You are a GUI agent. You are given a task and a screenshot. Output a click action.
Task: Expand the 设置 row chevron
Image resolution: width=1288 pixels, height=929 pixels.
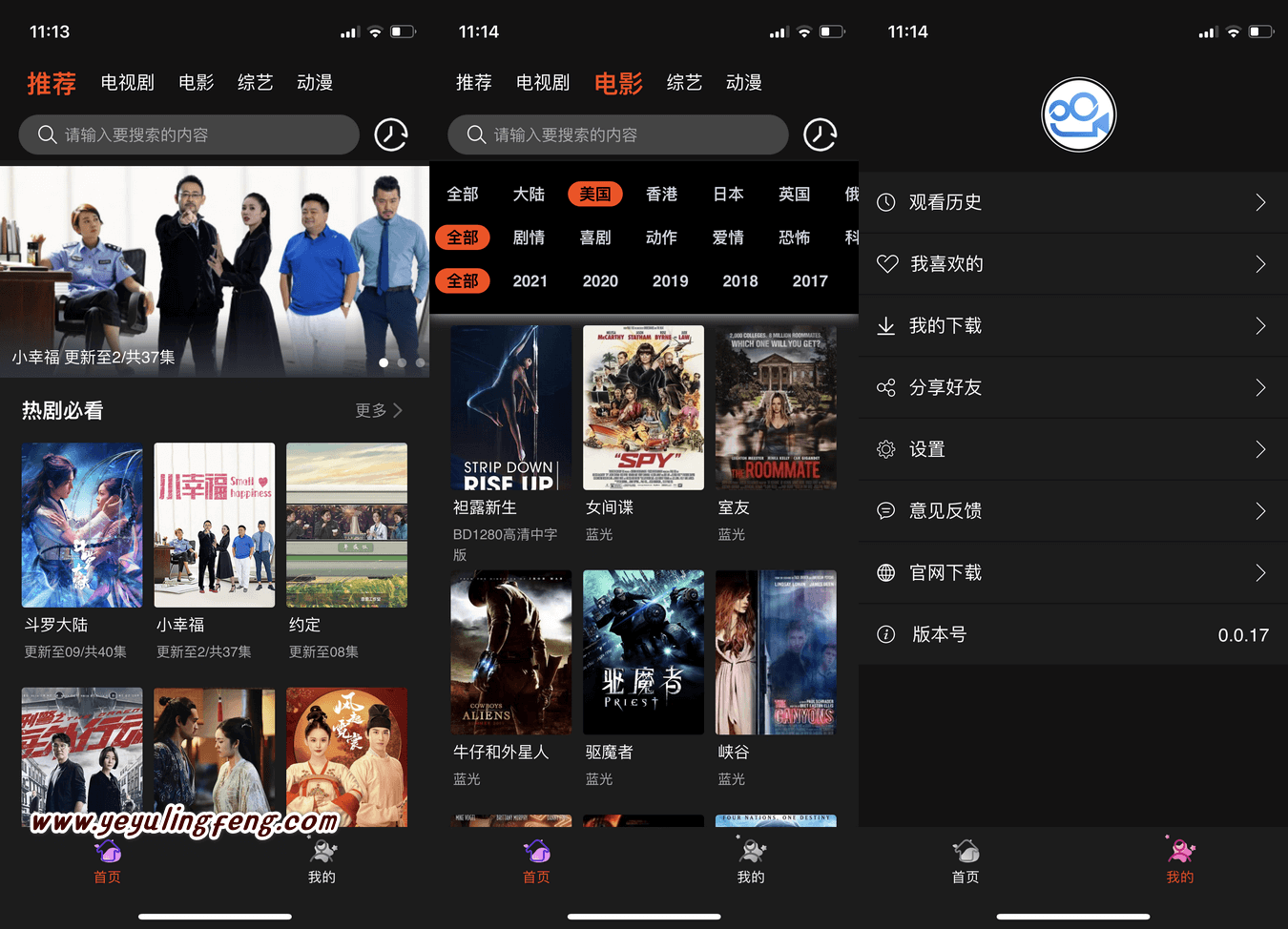click(x=1261, y=449)
